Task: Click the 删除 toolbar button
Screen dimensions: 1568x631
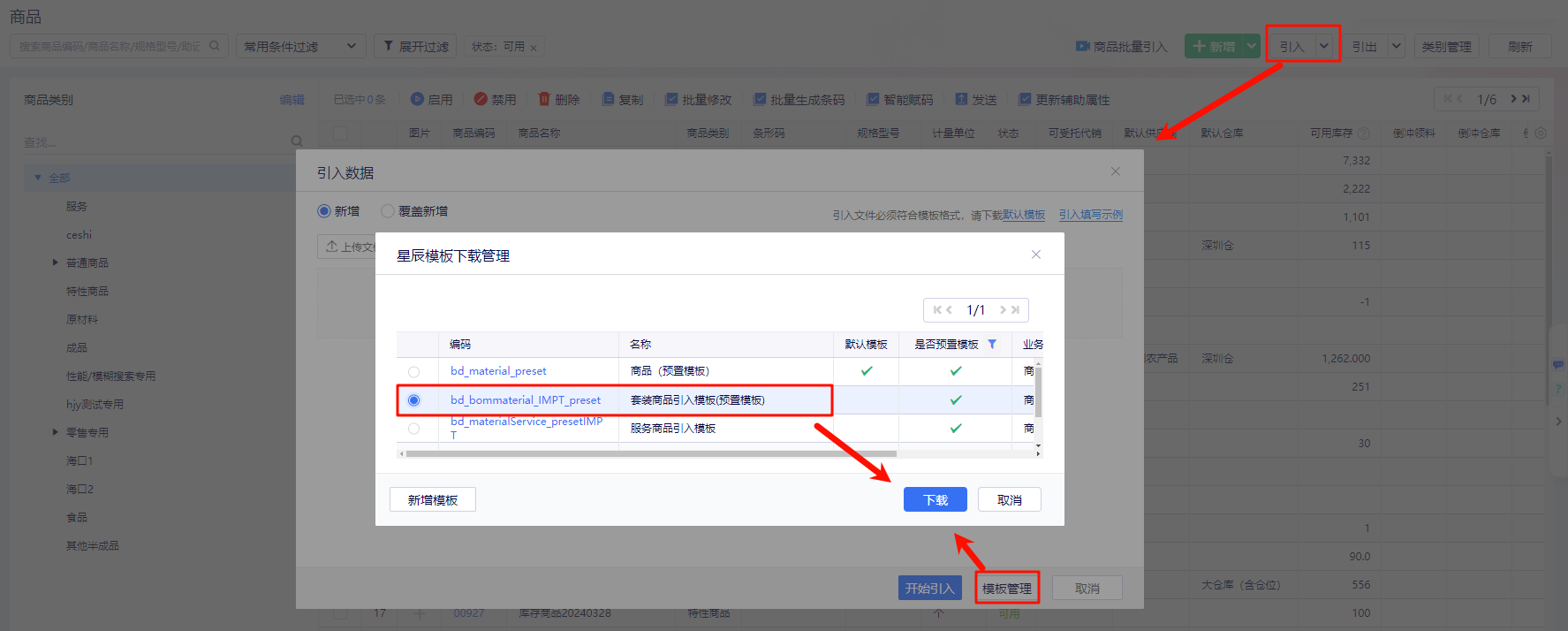Action: point(558,100)
